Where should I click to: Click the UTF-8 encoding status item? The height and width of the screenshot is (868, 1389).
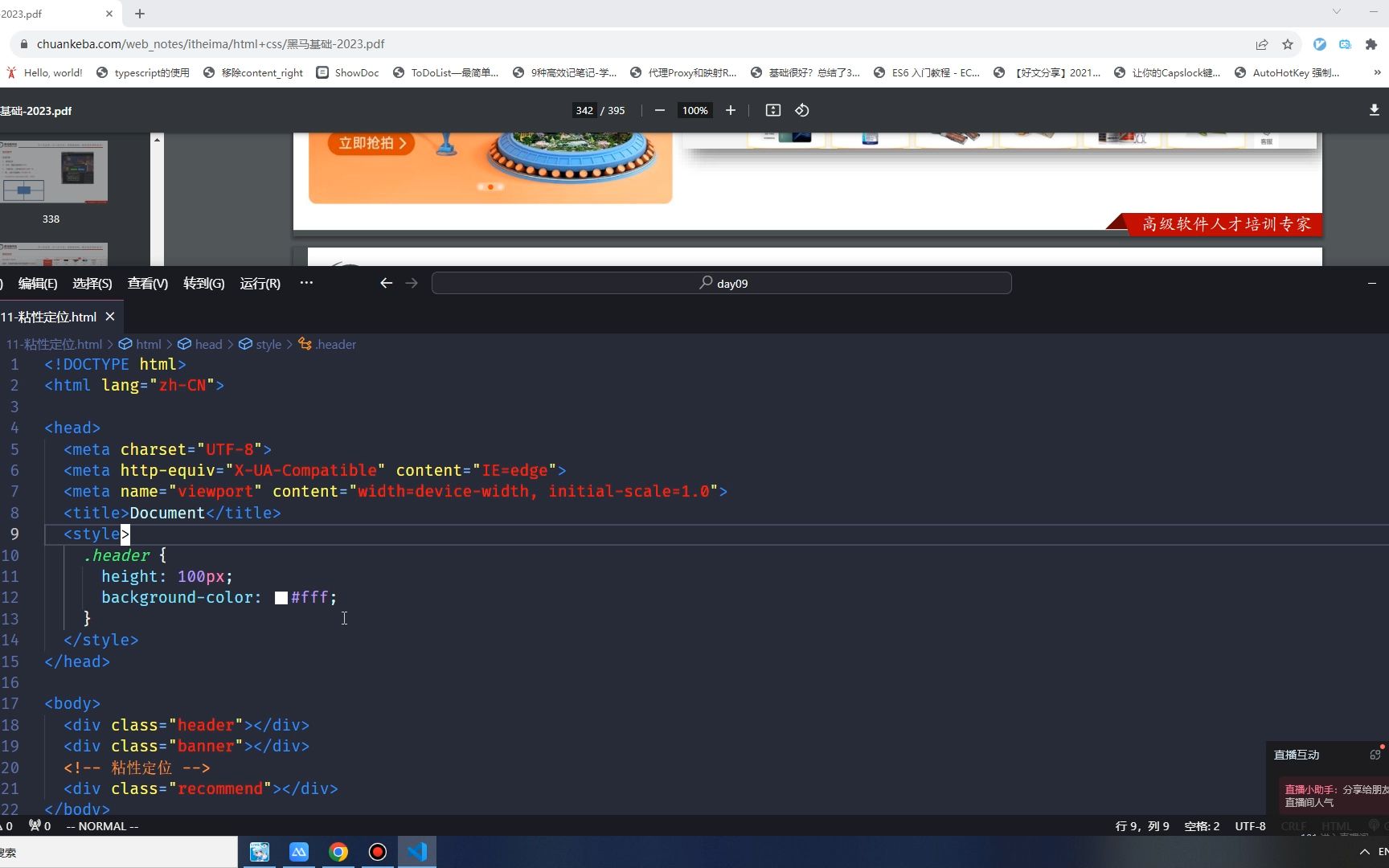point(1250,826)
